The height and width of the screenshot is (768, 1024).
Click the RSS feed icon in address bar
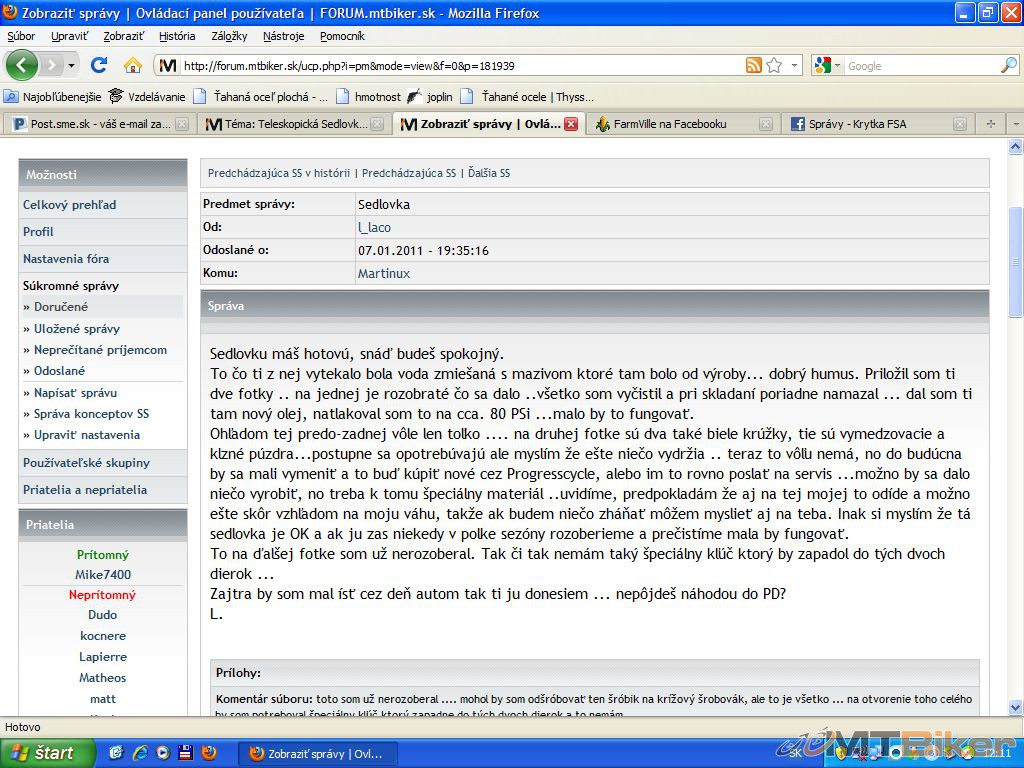754,65
